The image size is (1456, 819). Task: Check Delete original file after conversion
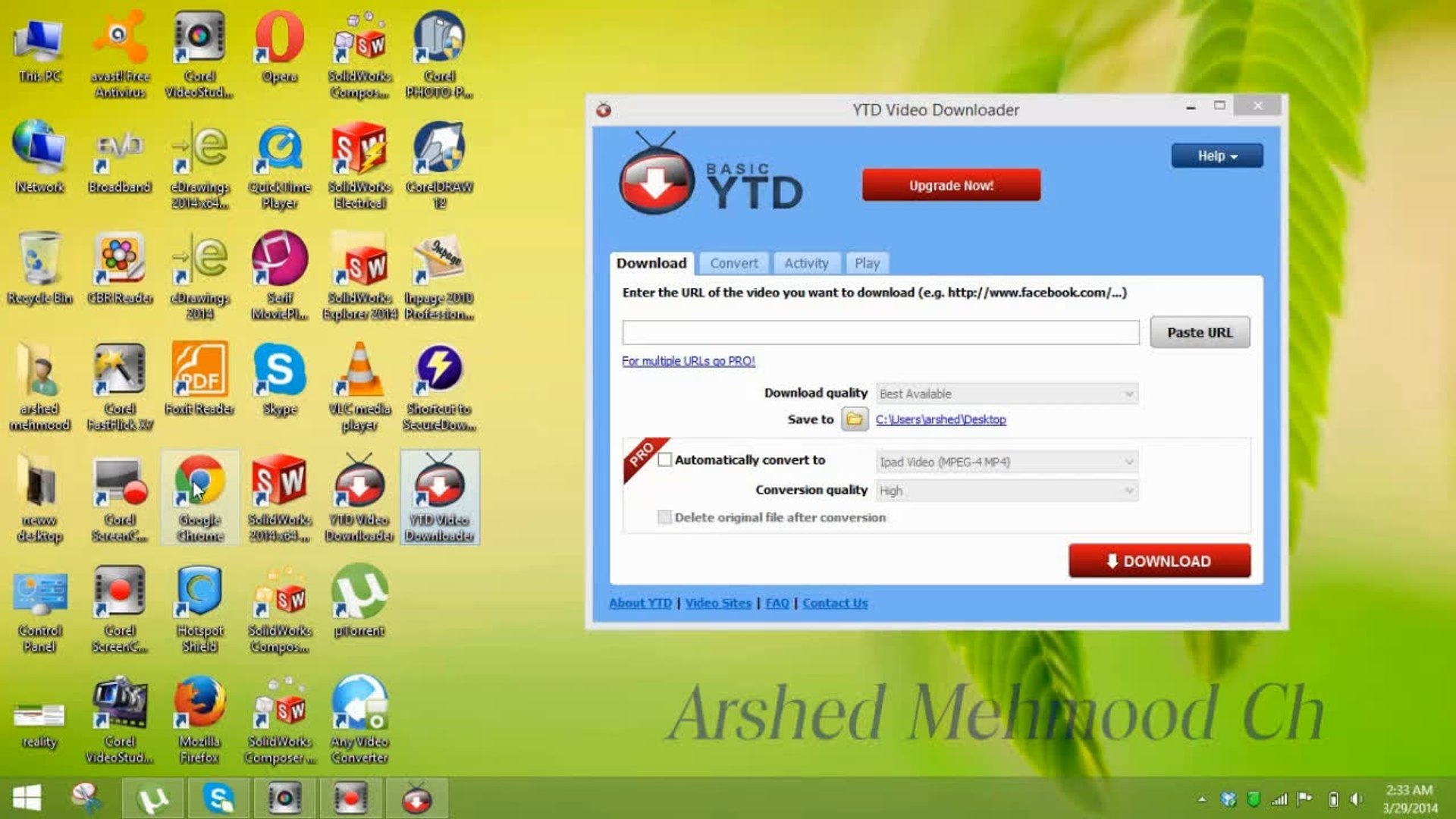pyautogui.click(x=665, y=517)
